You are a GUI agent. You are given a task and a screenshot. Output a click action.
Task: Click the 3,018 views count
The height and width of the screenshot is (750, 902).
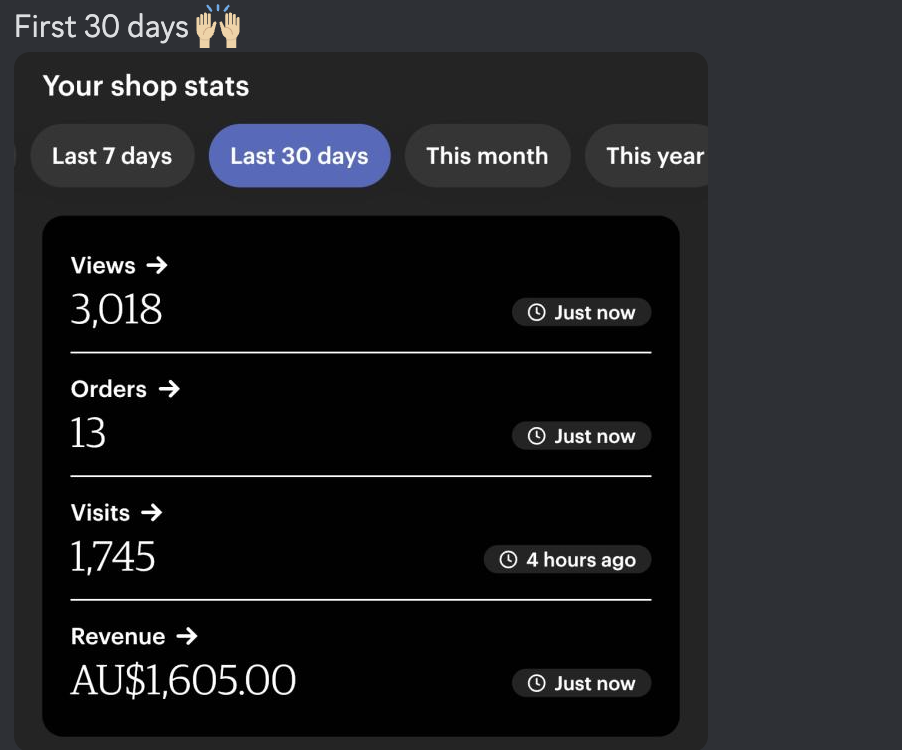(x=116, y=310)
